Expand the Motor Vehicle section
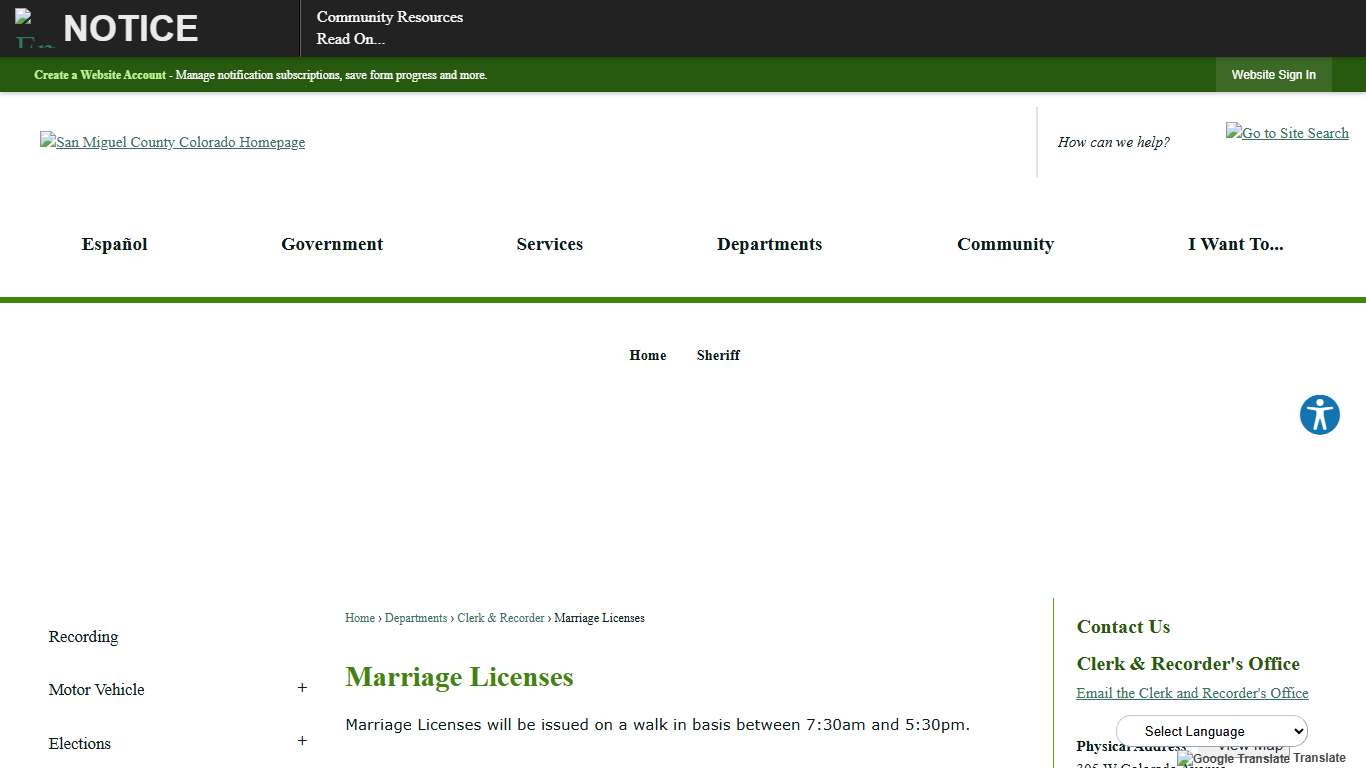 (302, 688)
